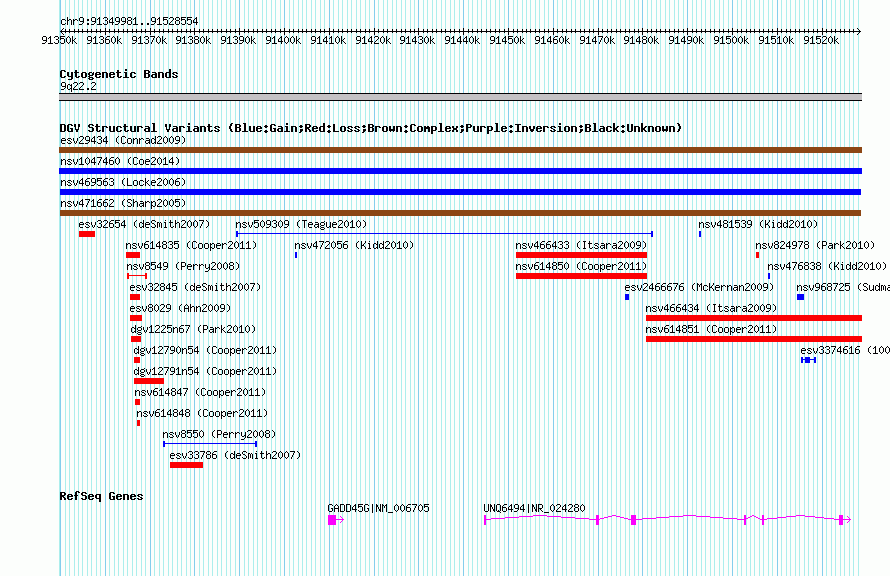The width and height of the screenshot is (890, 576).
Task: Open the nsv509309 (Teague2010) variant label
Action: tap(301, 225)
